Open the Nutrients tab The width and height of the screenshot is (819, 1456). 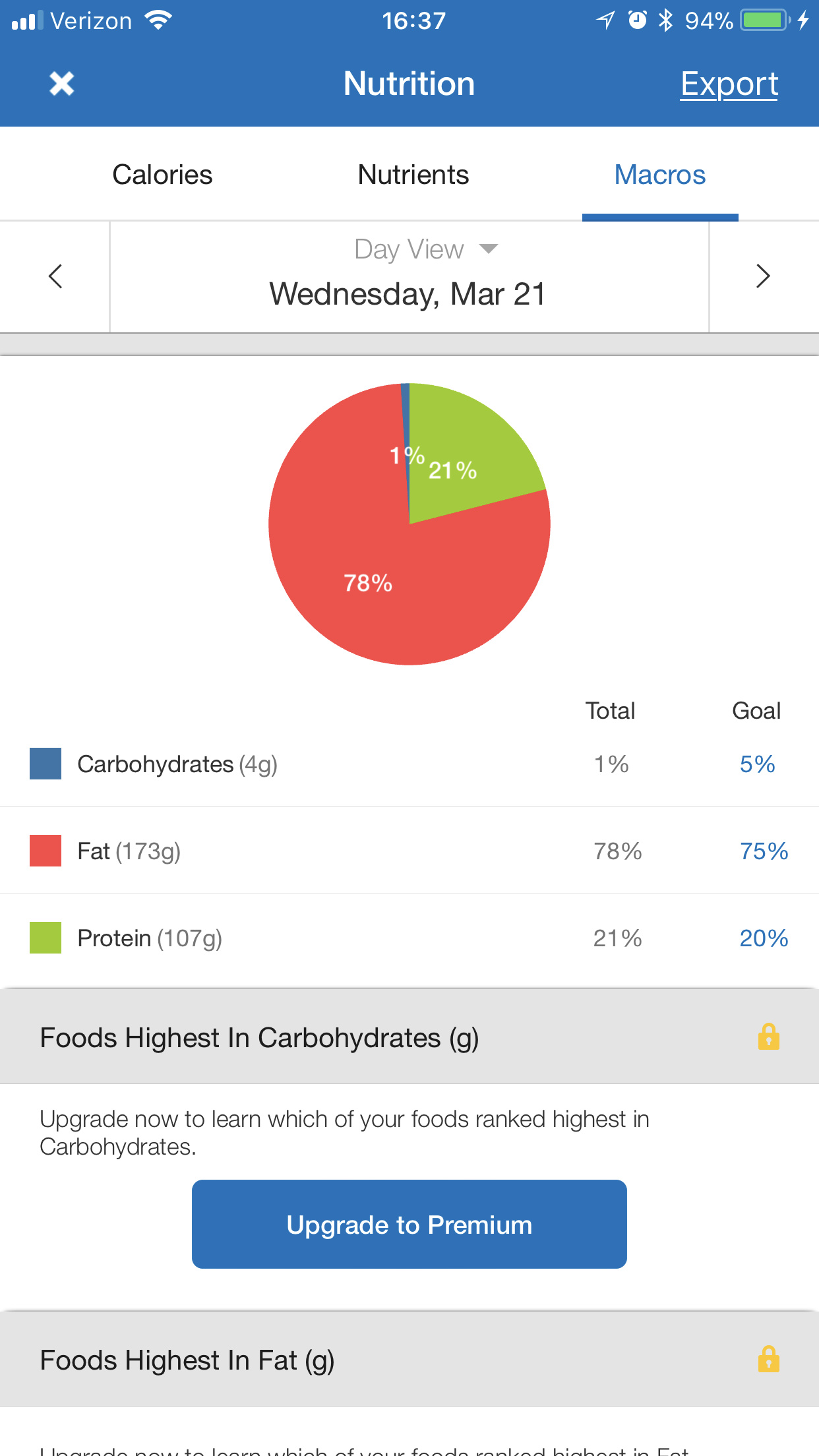pos(413,175)
